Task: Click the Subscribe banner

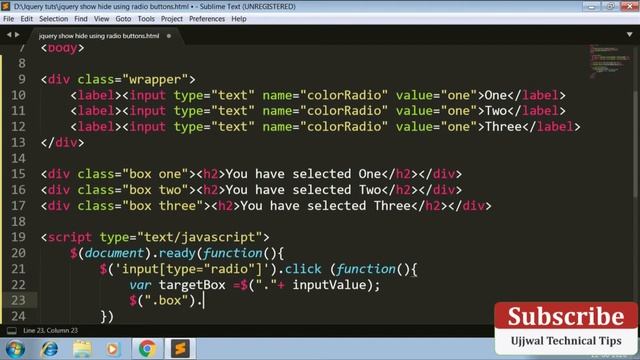Action: pyautogui.click(x=566, y=328)
